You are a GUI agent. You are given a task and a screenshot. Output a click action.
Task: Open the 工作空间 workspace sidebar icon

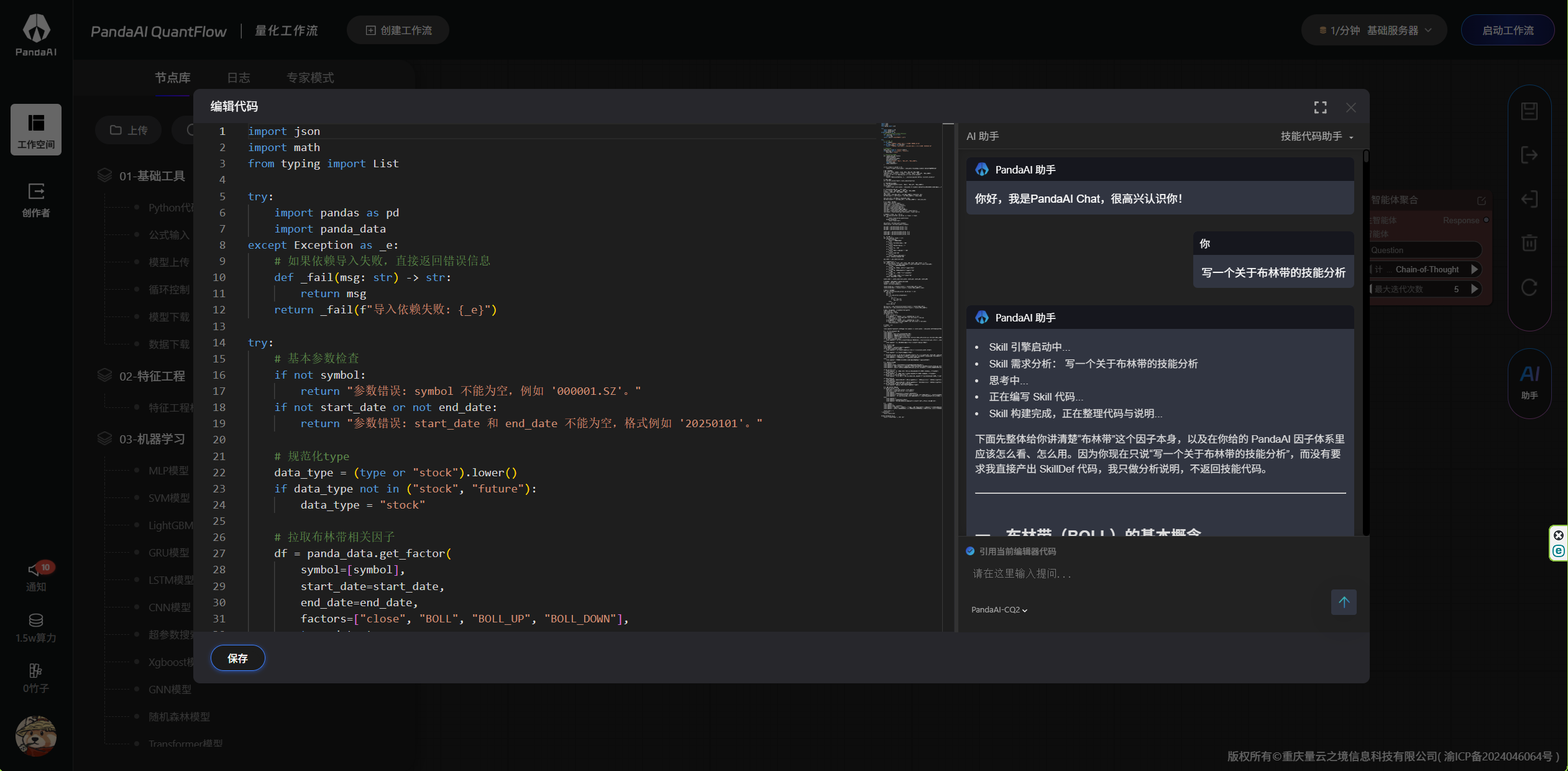point(36,129)
